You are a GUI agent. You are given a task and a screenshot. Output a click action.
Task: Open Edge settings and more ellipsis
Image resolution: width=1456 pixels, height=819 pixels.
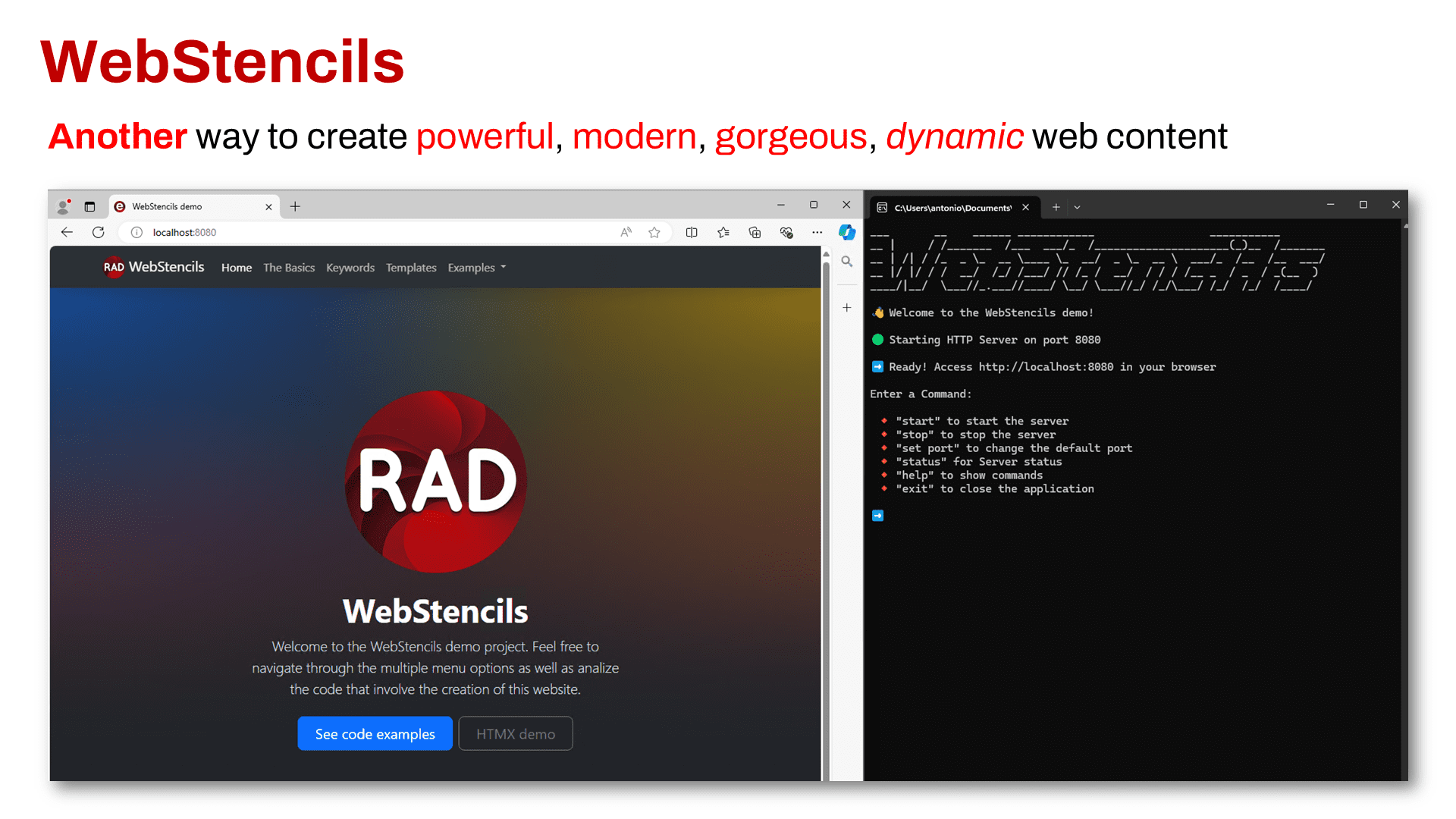(x=817, y=232)
